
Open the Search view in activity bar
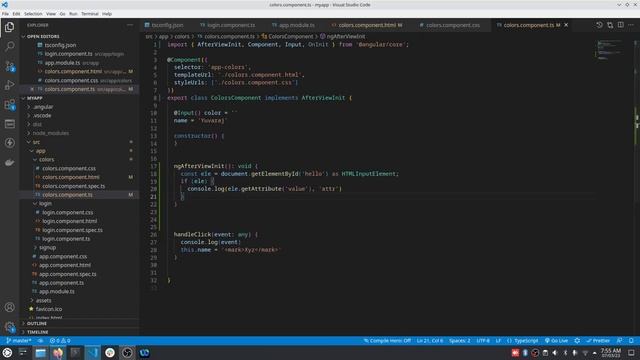pyautogui.click(x=9, y=46)
